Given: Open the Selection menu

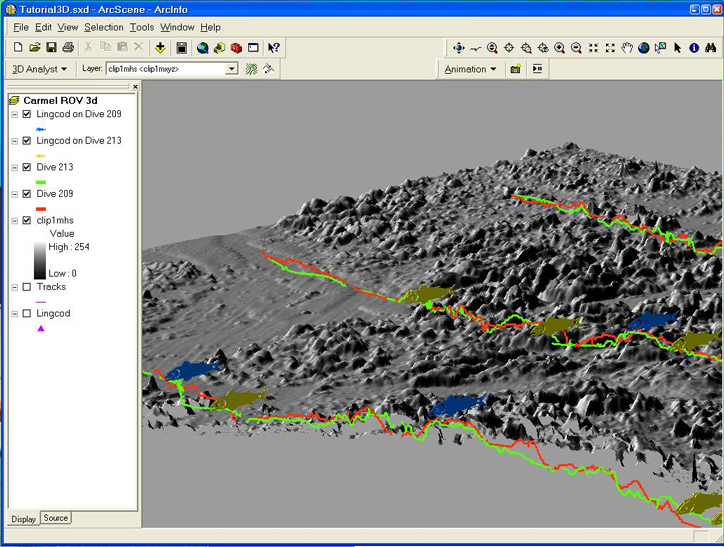Looking at the screenshot, I should point(103,27).
